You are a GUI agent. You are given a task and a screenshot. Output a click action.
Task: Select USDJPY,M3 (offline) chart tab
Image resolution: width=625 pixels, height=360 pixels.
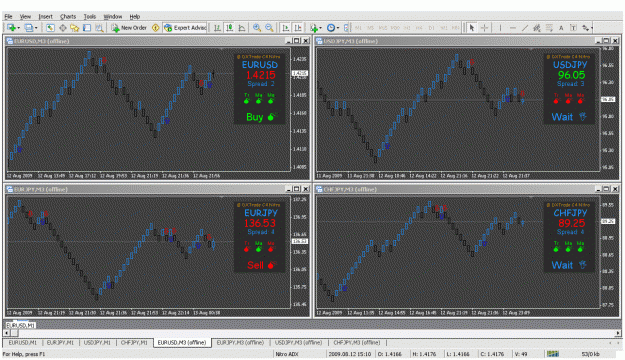pos(299,342)
